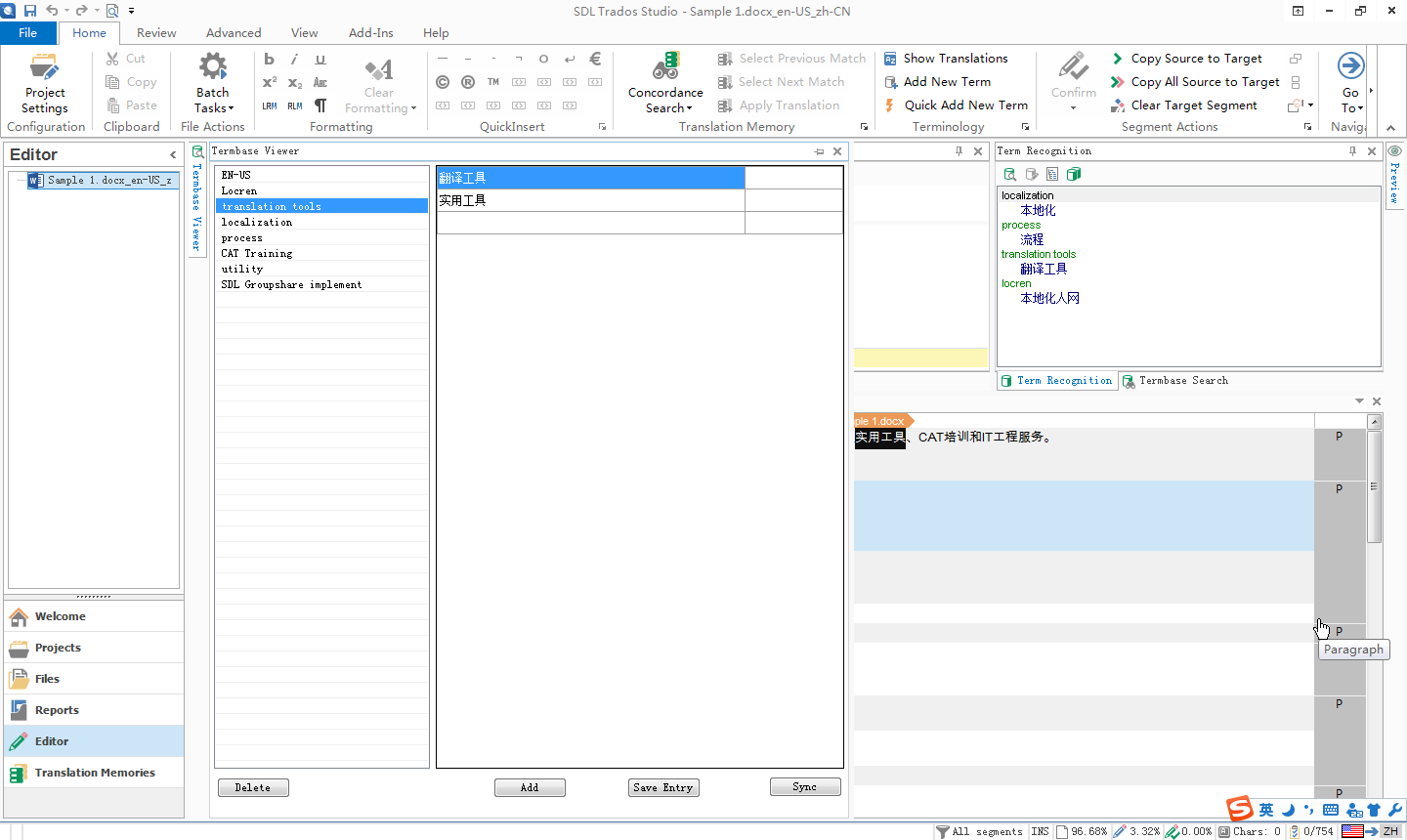Toggle bold formatting button
This screenshot has width=1407, height=840.
[x=270, y=59]
